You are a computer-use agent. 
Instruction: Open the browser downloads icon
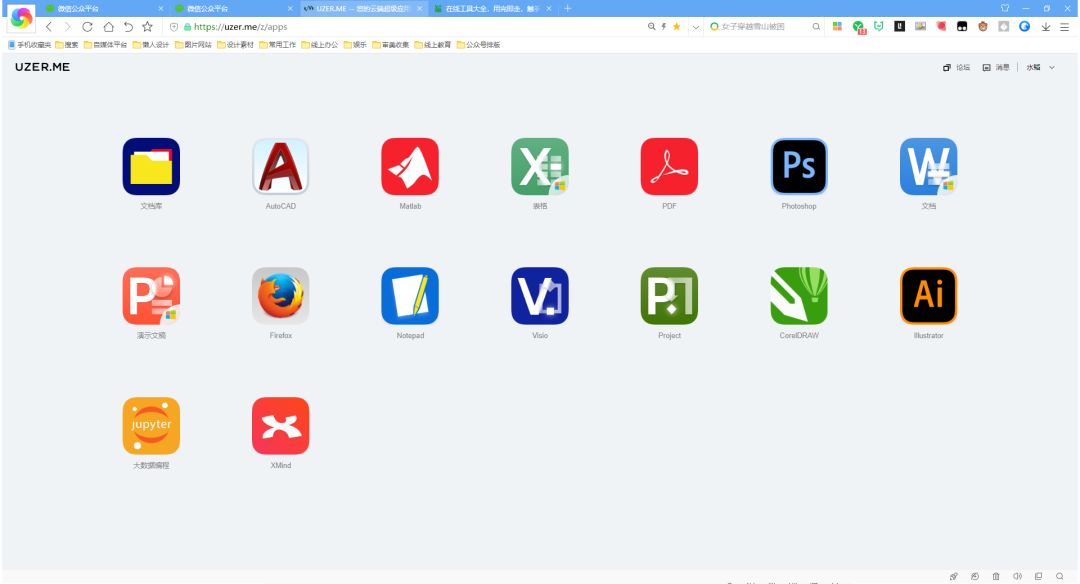pyautogui.click(x=1046, y=27)
